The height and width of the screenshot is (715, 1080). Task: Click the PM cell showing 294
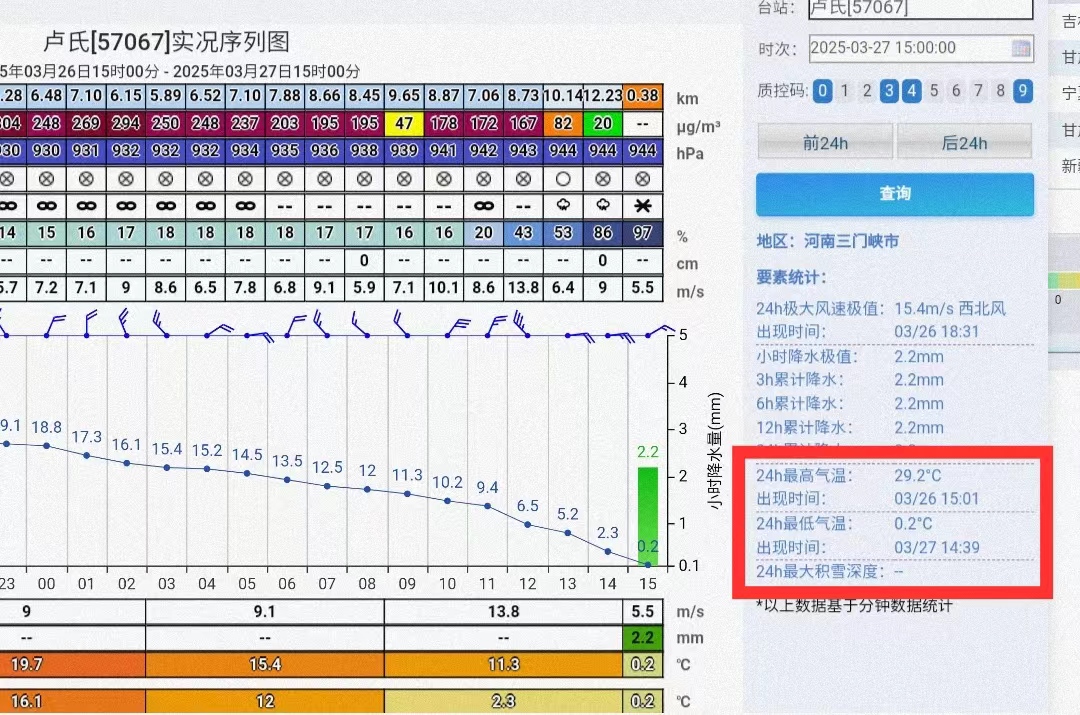click(x=126, y=123)
